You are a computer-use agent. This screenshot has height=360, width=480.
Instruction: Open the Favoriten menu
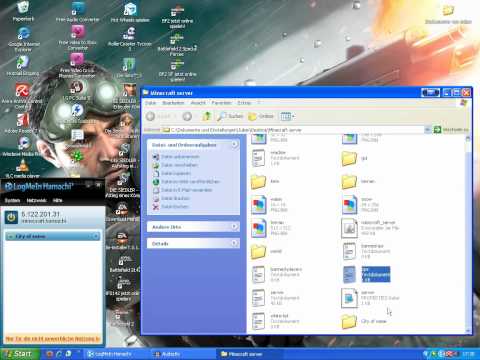[221, 103]
